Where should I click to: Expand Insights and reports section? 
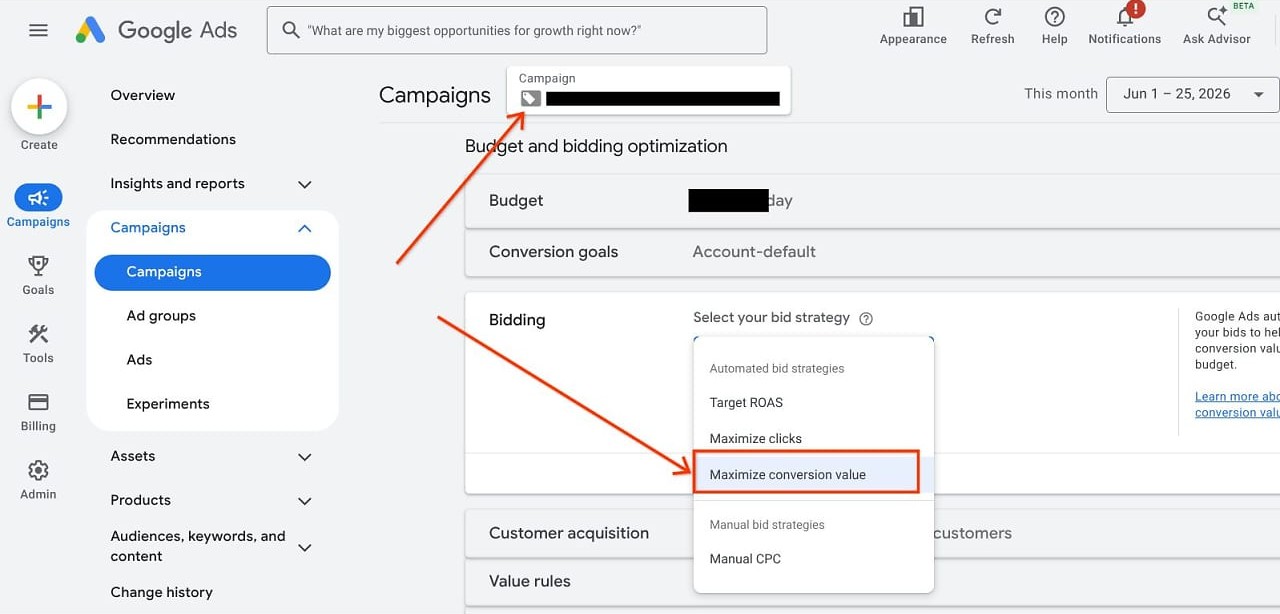(x=305, y=184)
